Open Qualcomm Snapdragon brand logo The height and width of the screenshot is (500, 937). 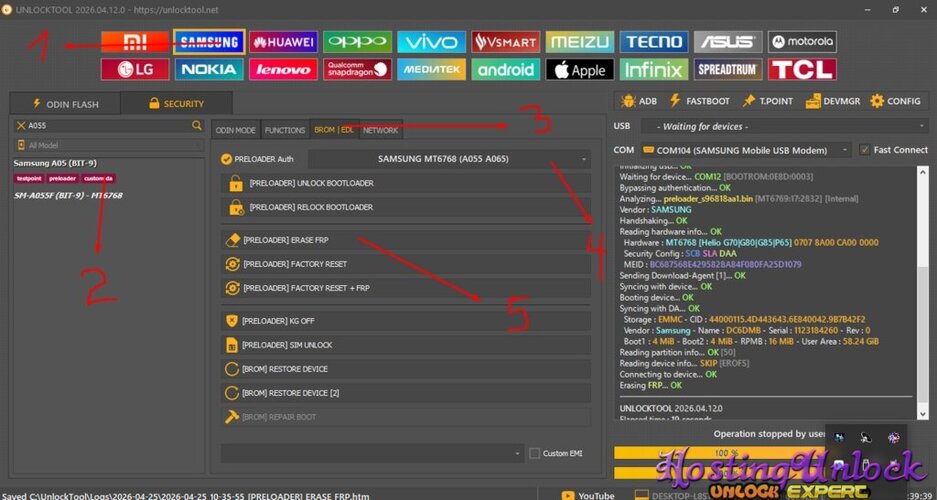point(357,69)
